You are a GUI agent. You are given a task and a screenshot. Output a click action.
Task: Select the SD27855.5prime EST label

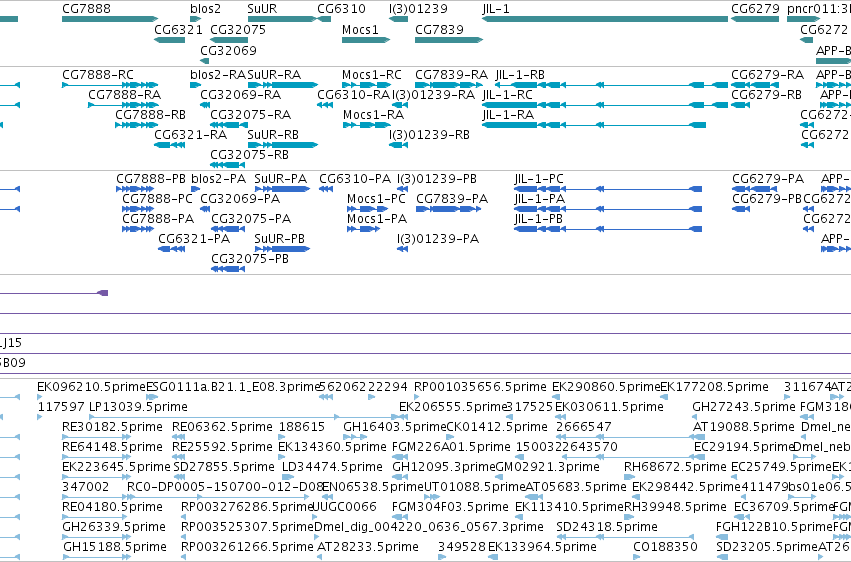[224, 467]
